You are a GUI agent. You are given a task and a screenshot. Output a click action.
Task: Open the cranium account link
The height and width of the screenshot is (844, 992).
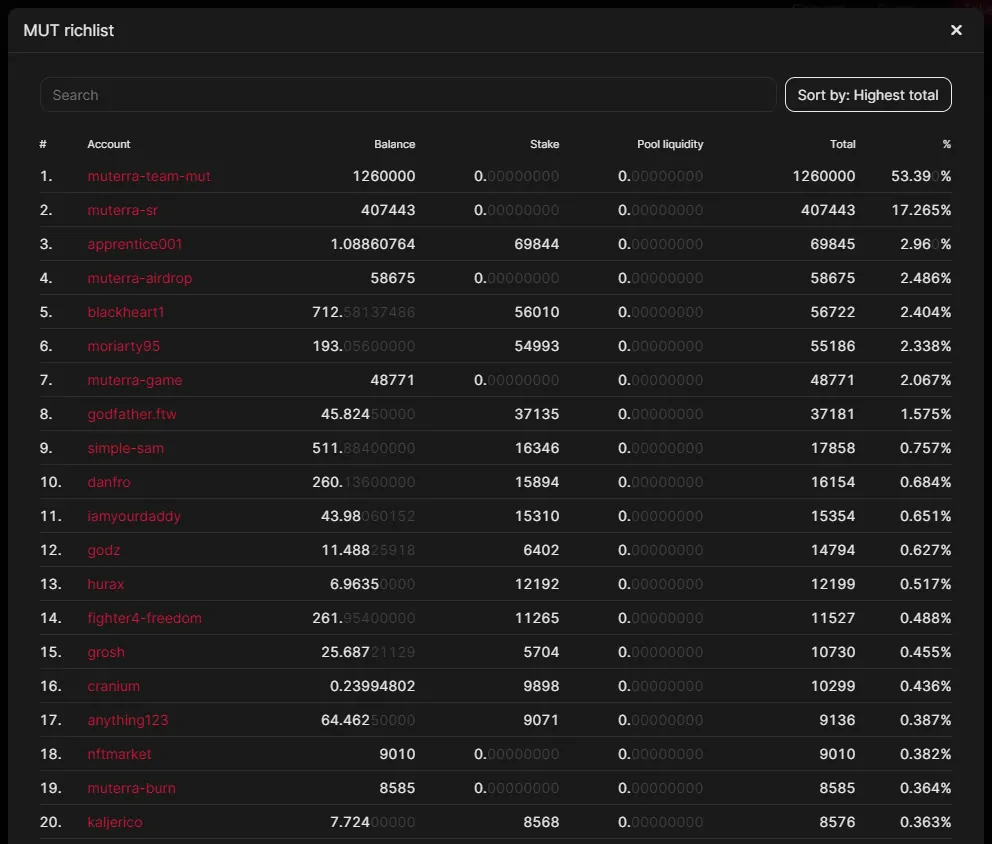[114, 686]
